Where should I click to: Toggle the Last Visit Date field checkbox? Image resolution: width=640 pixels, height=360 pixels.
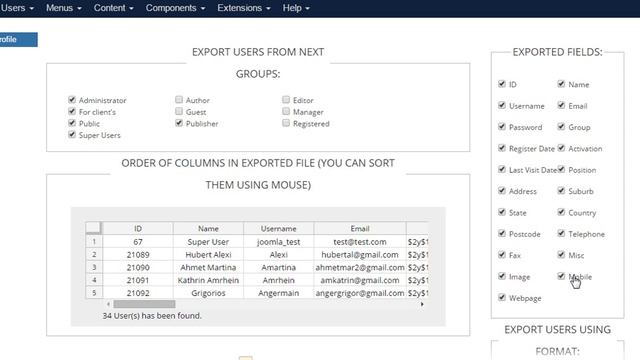(502, 169)
